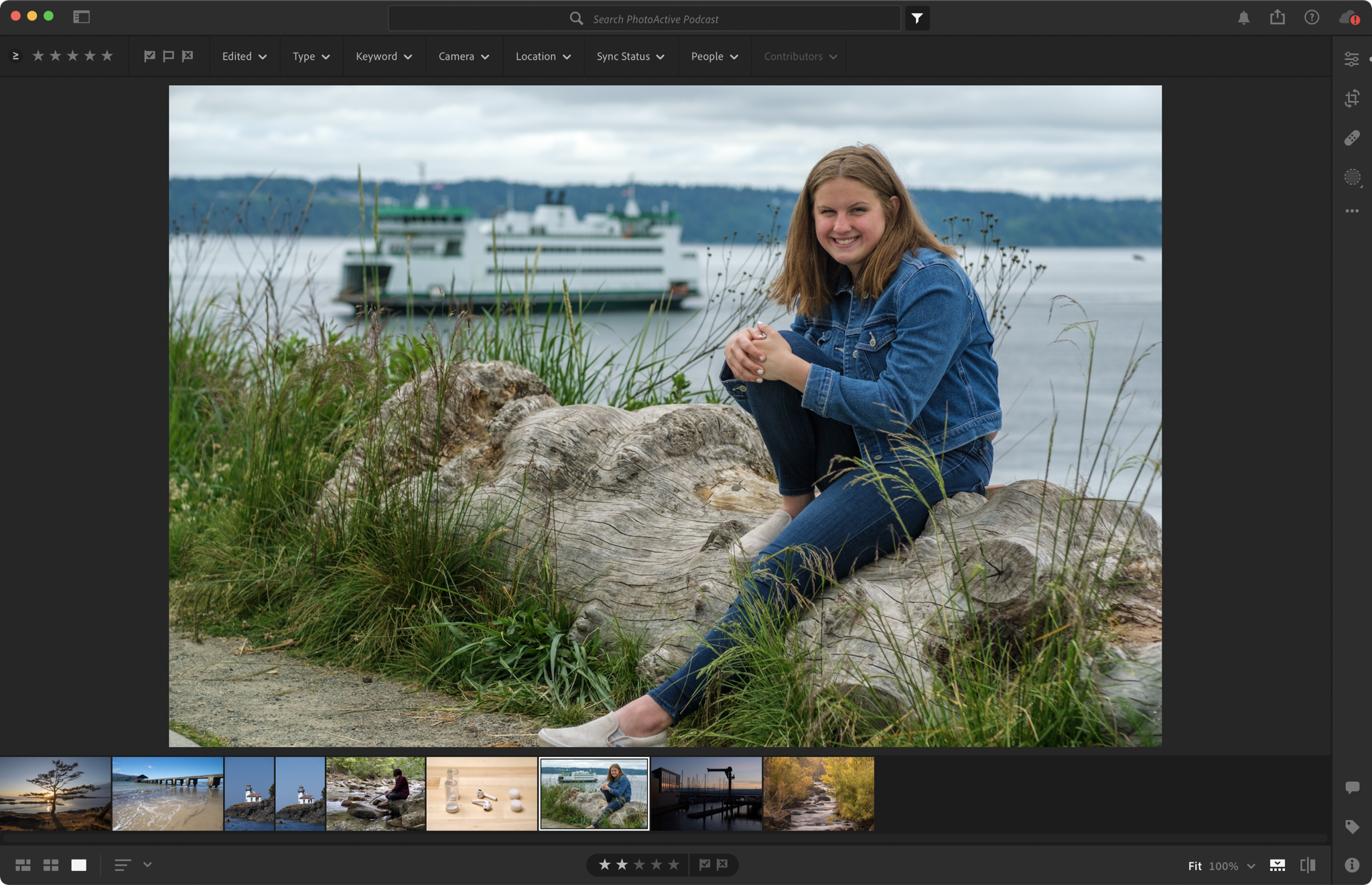
Task: Rate current photo one star
Action: pyautogui.click(x=605, y=864)
